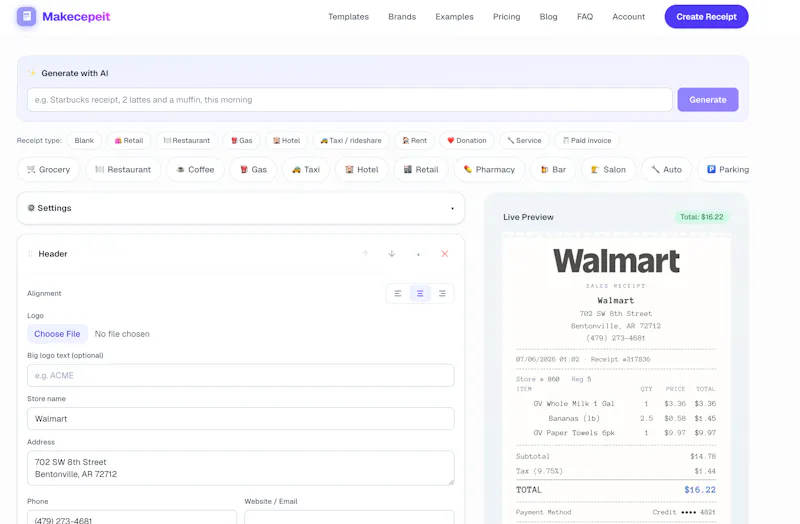The width and height of the screenshot is (800, 524).
Task: Click GV Paper Towels 6pk row
Action: point(616,433)
